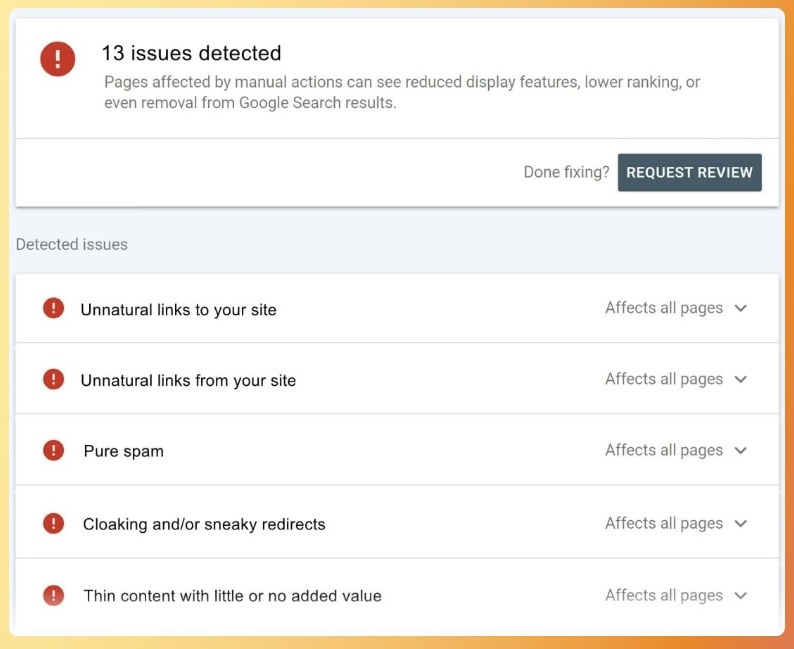Expand Unnatural links from your site chevron
The height and width of the screenshot is (649, 794).
(741, 379)
